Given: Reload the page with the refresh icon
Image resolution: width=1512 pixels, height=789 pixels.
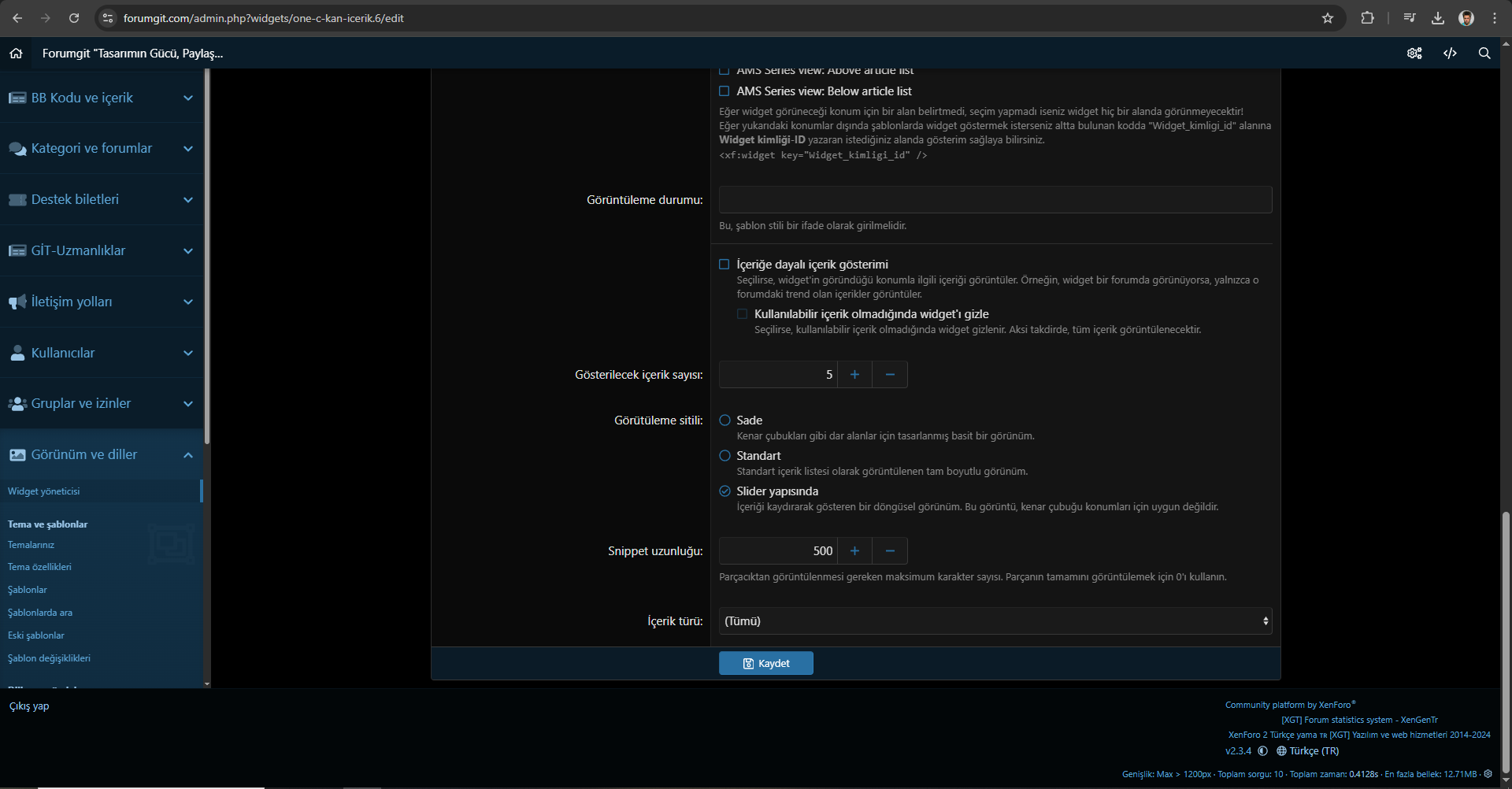Looking at the screenshot, I should (74, 18).
